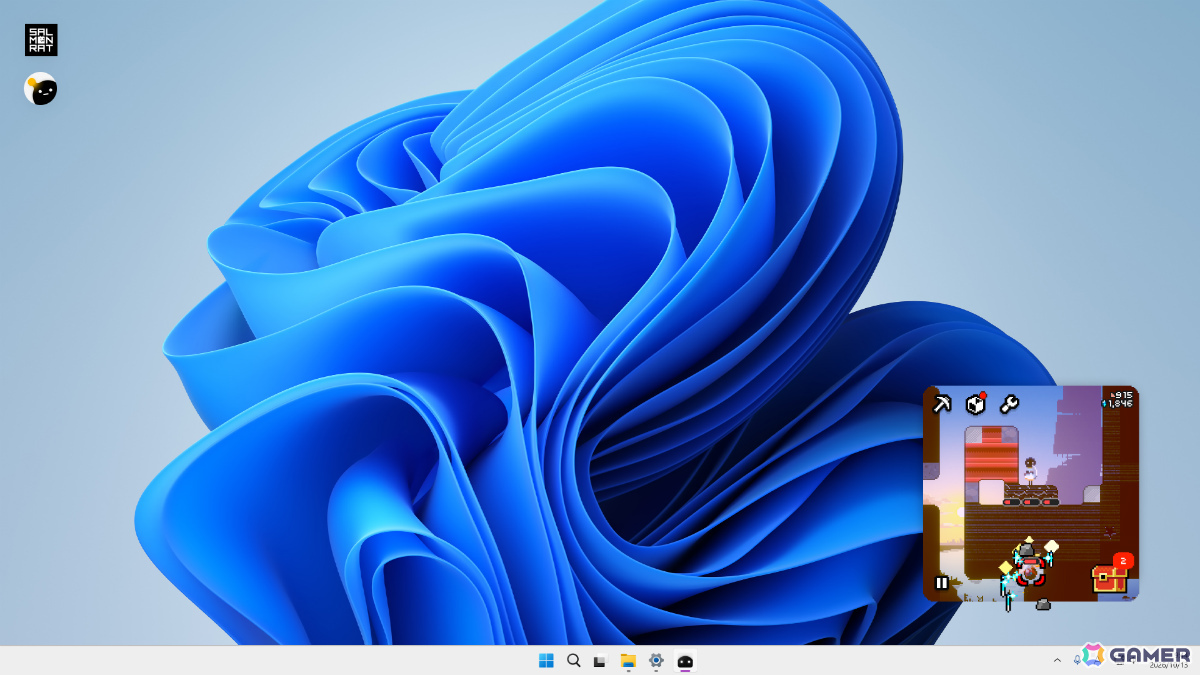Screen dimensions: 1200x675
Task: Open Settings gear on taskbar
Action: click(656, 661)
